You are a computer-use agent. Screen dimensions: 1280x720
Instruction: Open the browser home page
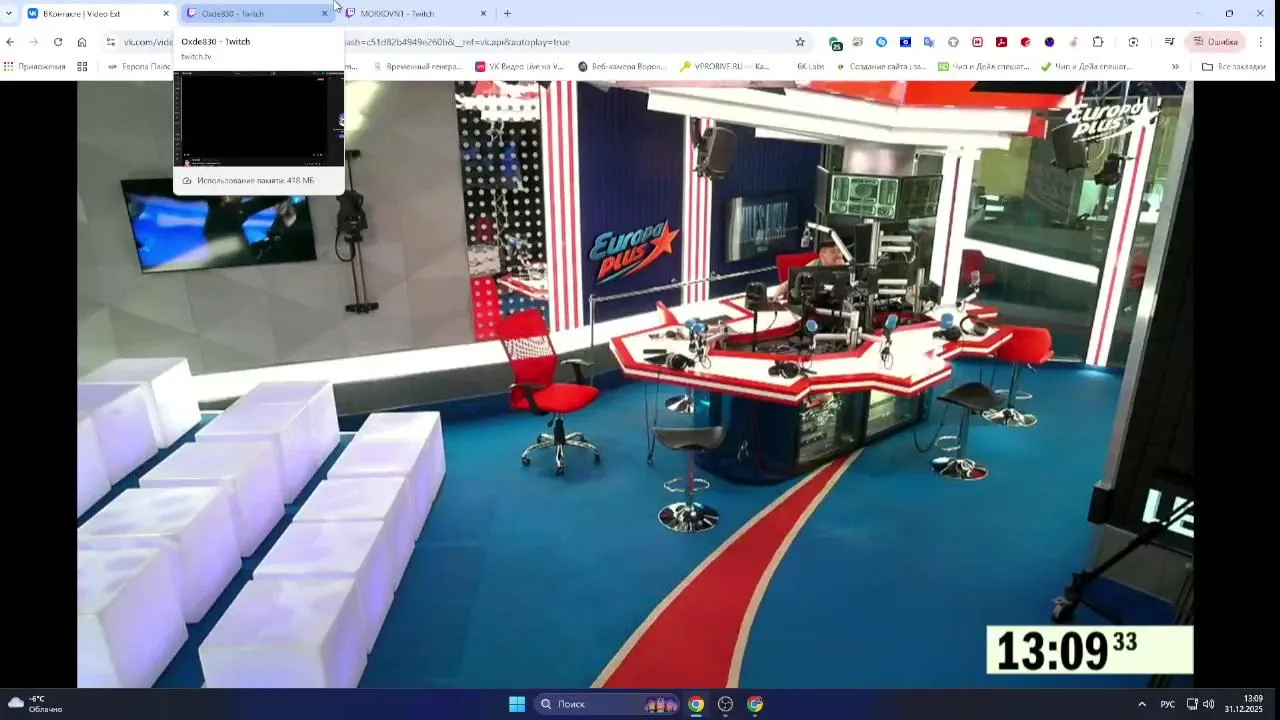pos(82,42)
